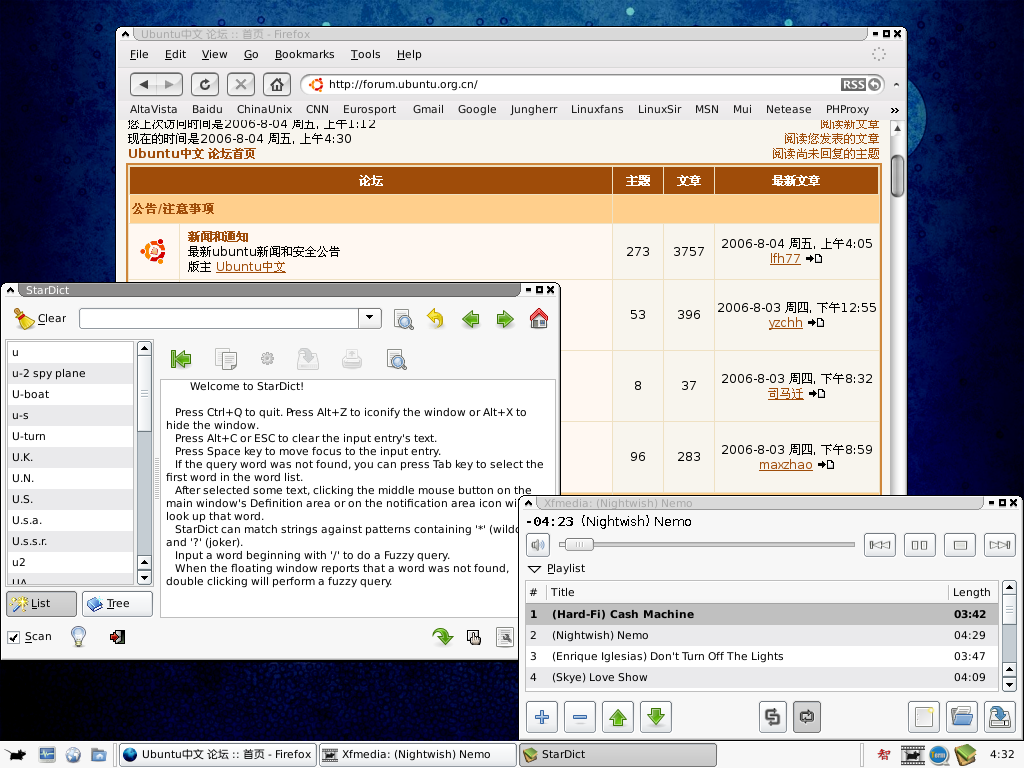Viewport: 1024px width, 768px height.
Task: Click the Firefox forward arrow button
Action: pyautogui.click(x=169, y=84)
